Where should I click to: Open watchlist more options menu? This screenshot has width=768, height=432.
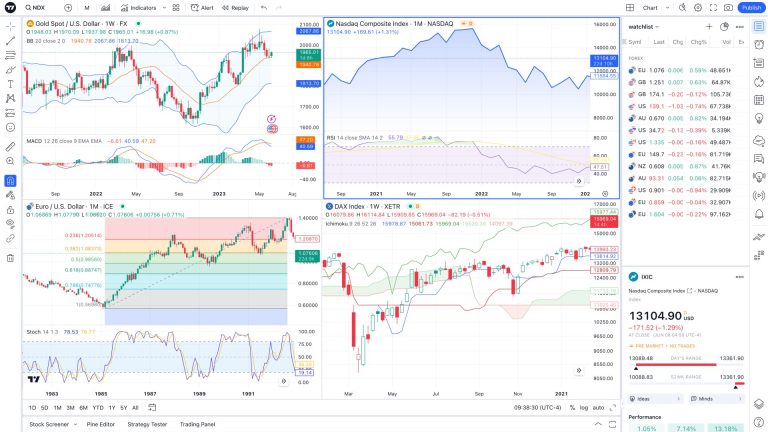(x=740, y=27)
